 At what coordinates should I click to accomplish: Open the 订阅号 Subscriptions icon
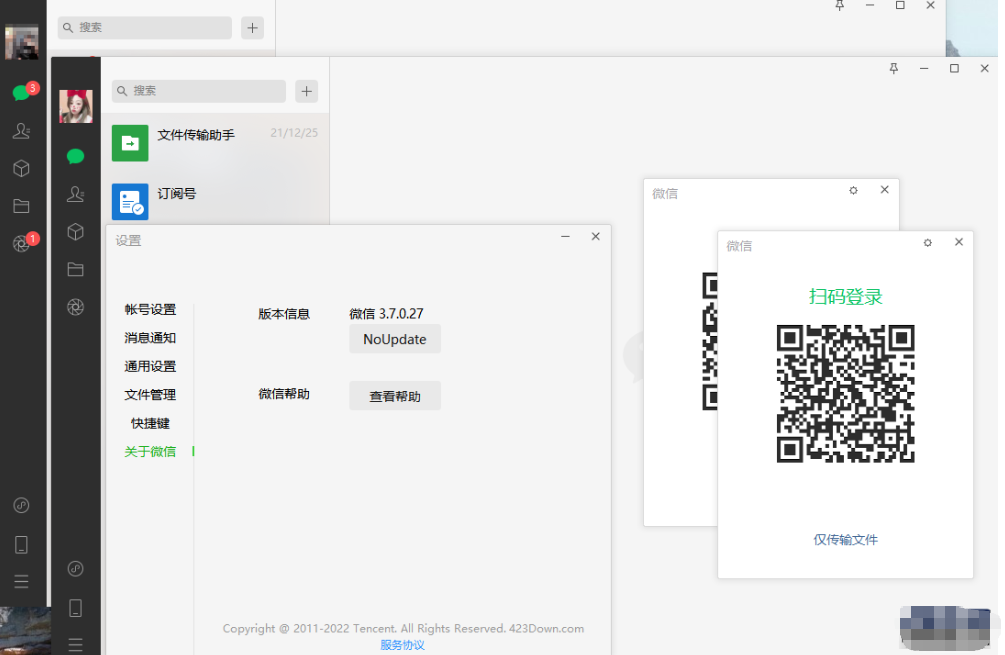(x=130, y=201)
